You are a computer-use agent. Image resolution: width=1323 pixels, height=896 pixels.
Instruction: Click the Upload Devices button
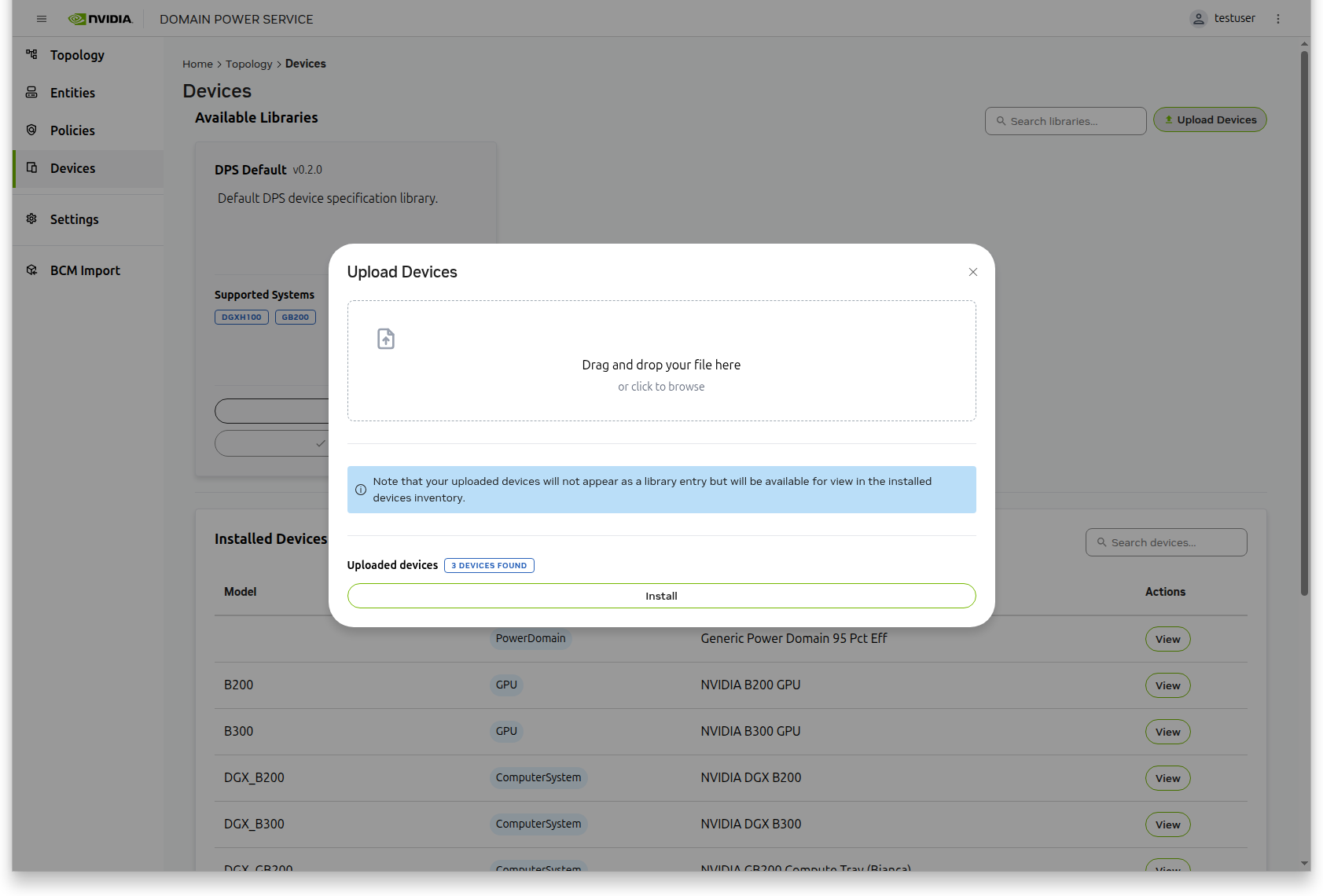pos(1210,120)
